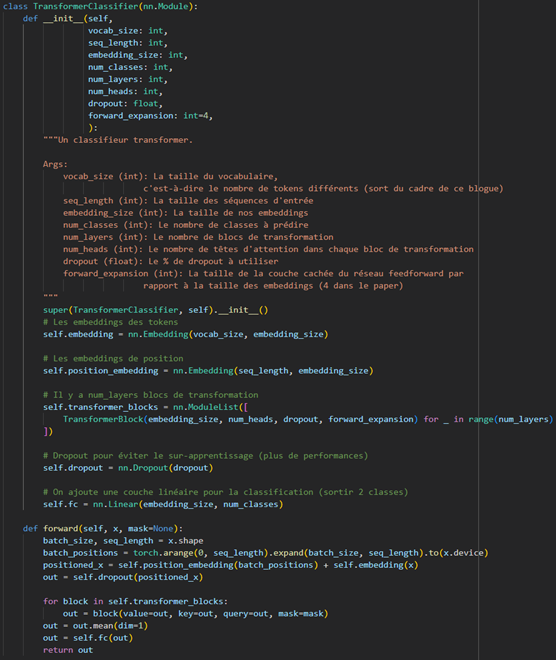
Task: Place cursor on the def __init__ line
Action: 68,19
